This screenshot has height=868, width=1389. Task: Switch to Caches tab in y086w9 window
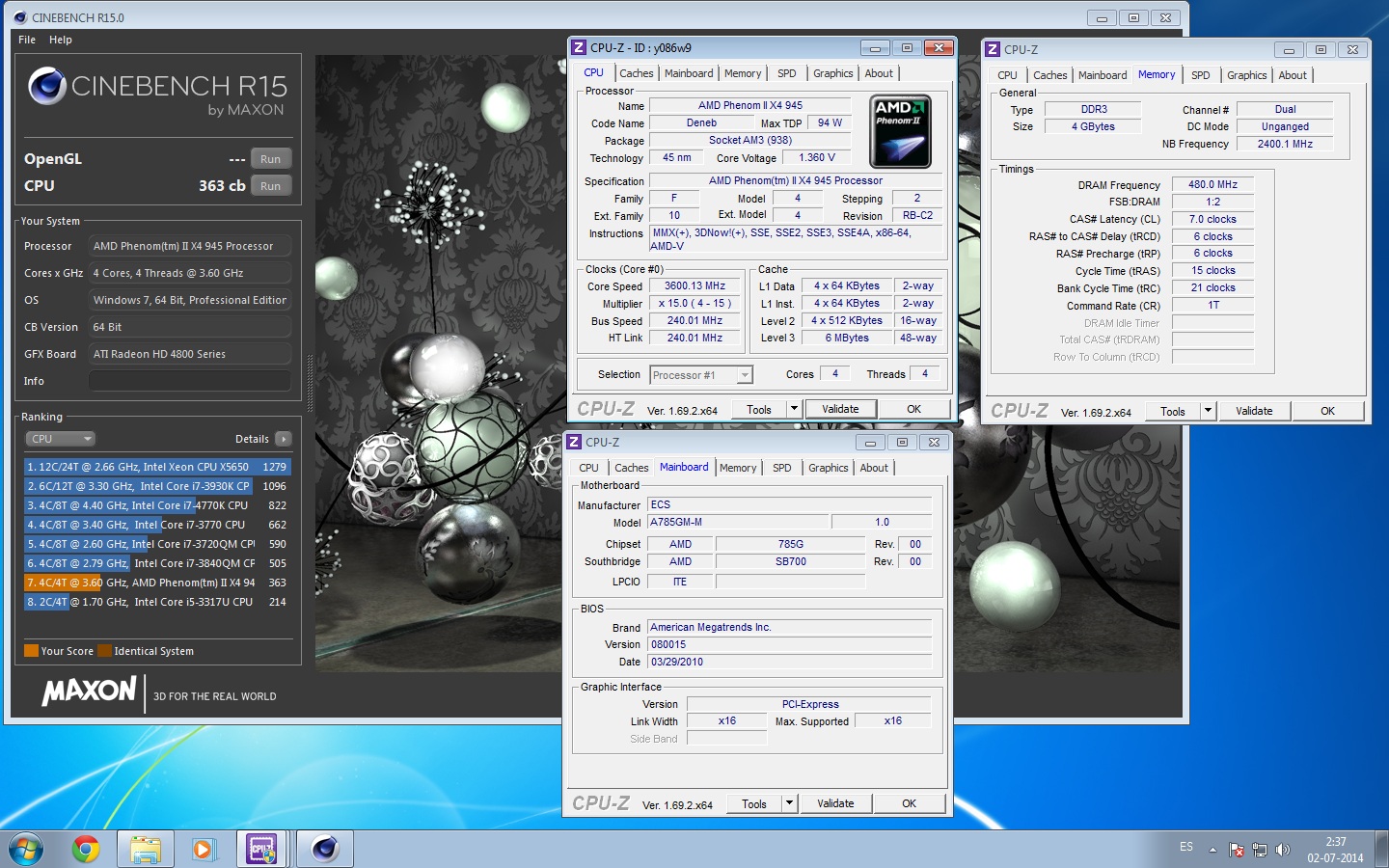click(x=637, y=73)
